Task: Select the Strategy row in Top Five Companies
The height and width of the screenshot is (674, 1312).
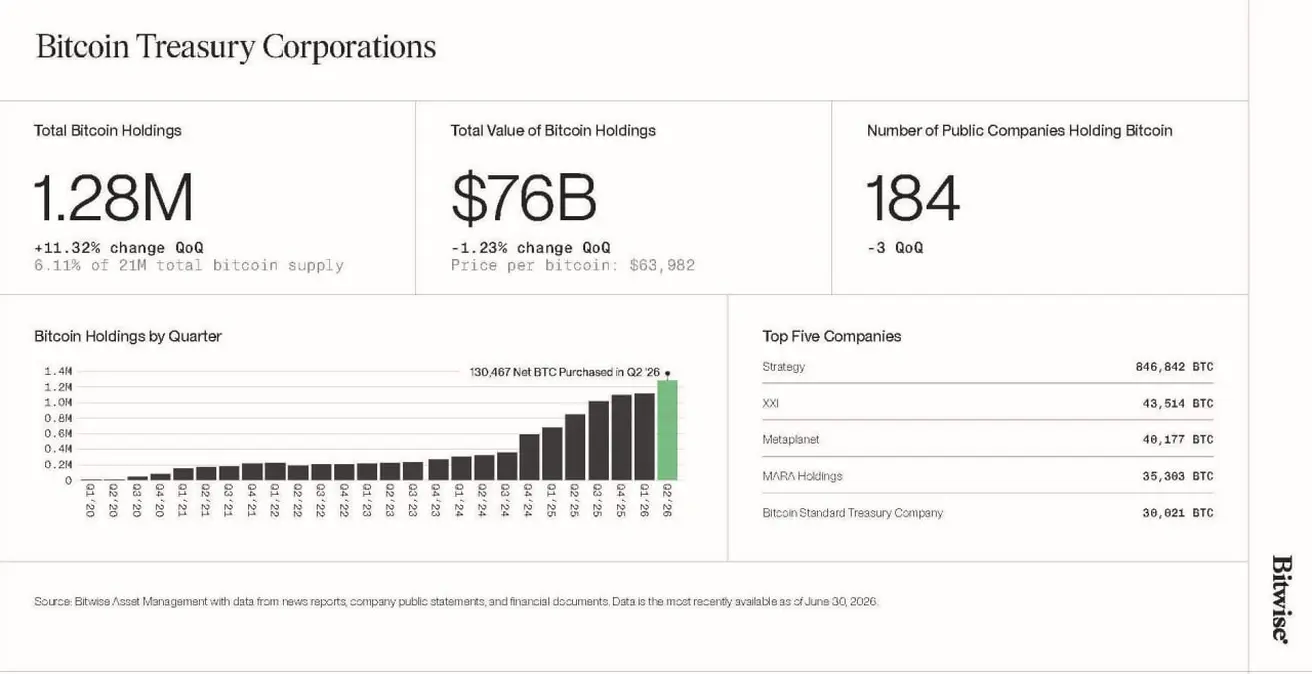Action: (x=988, y=367)
